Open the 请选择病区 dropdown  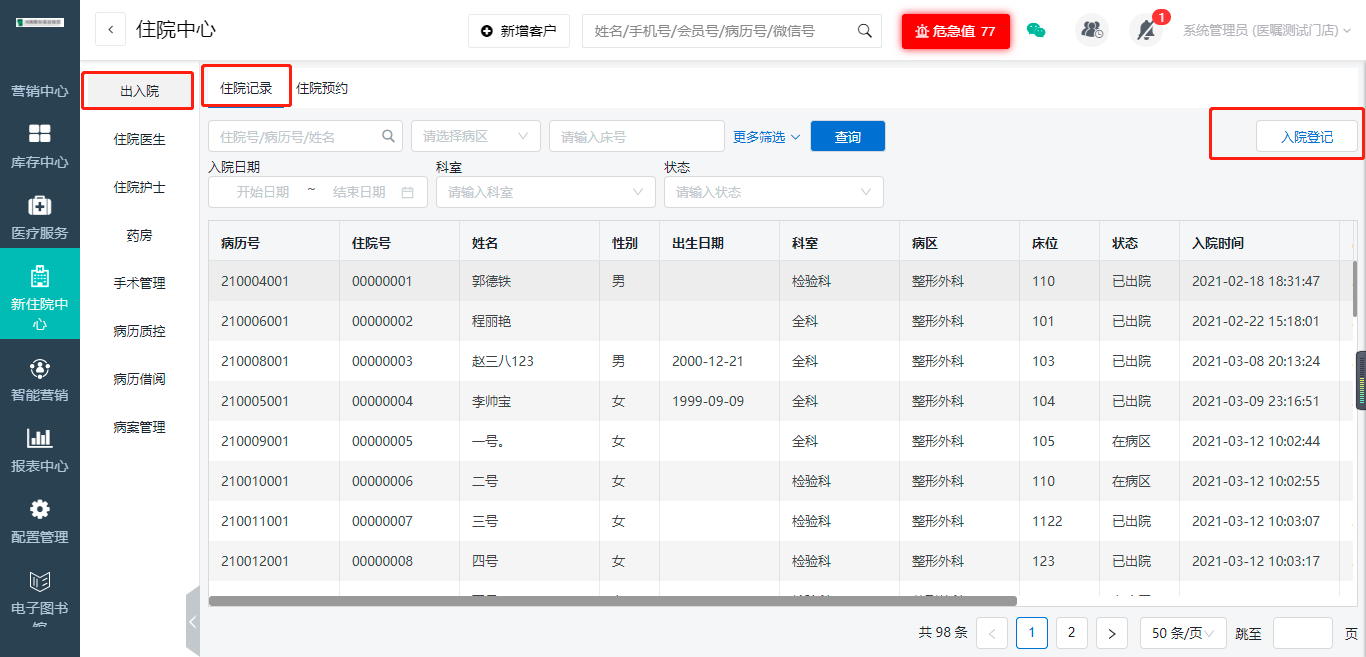click(476, 136)
